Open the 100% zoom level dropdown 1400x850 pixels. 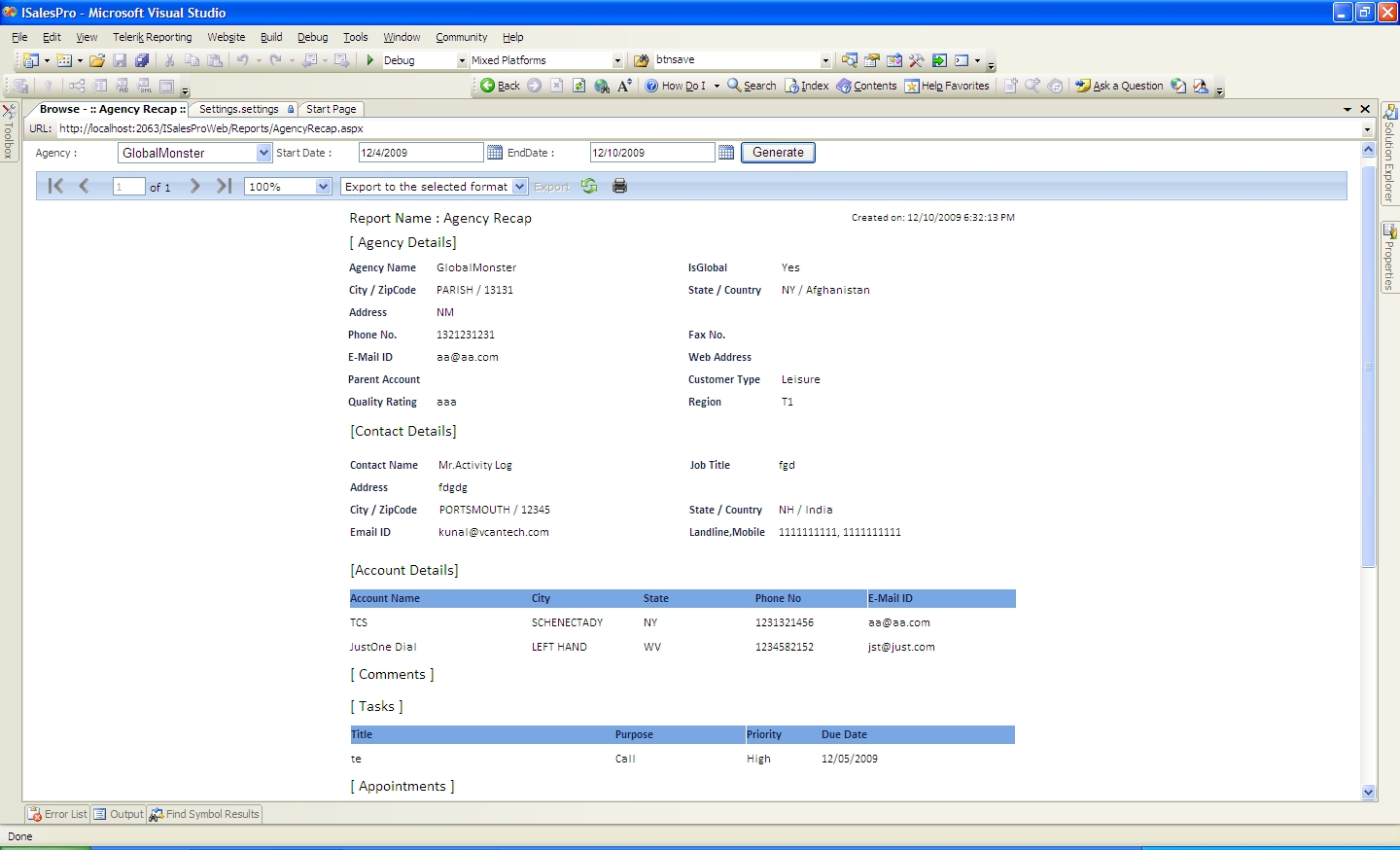point(323,187)
